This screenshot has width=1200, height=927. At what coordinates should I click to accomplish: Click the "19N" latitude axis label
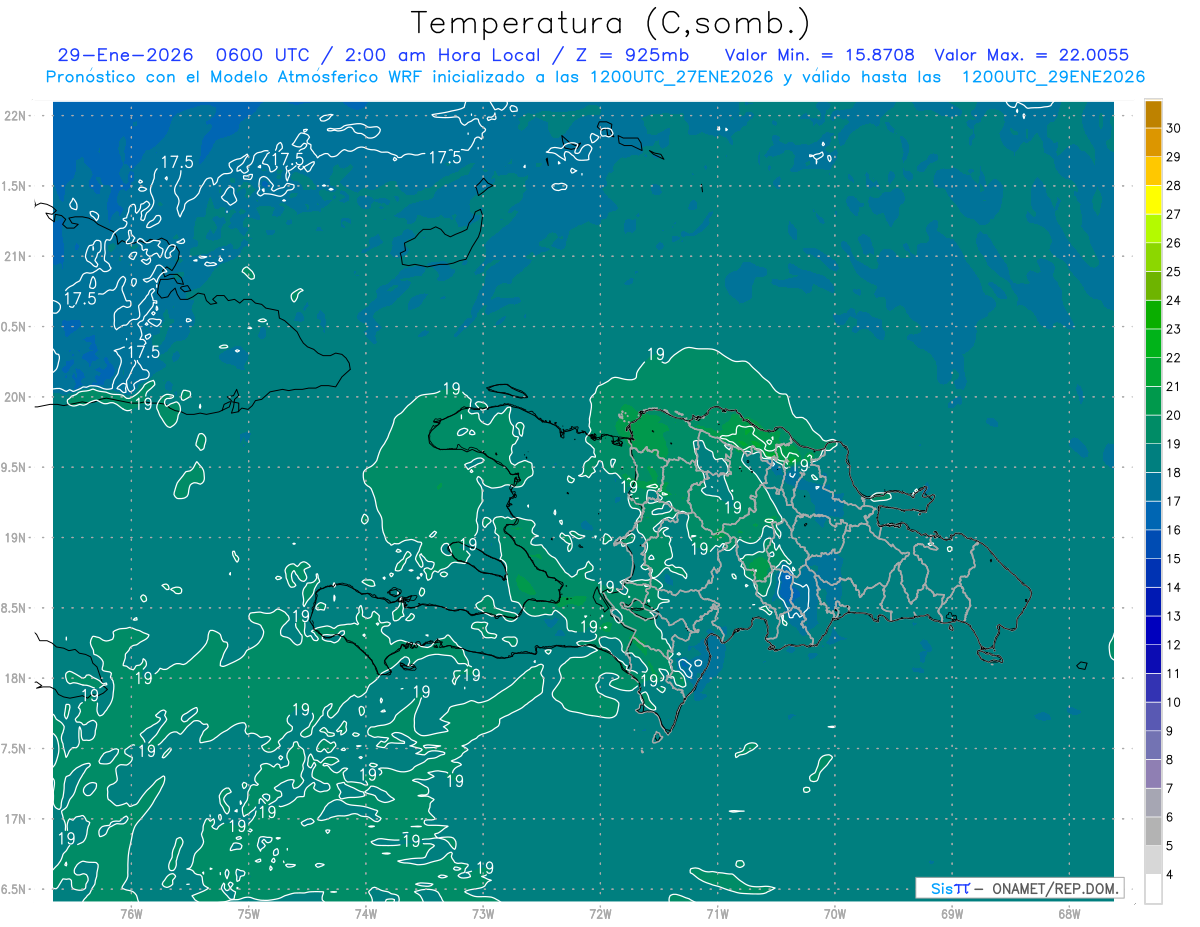pyautogui.click(x=15, y=538)
